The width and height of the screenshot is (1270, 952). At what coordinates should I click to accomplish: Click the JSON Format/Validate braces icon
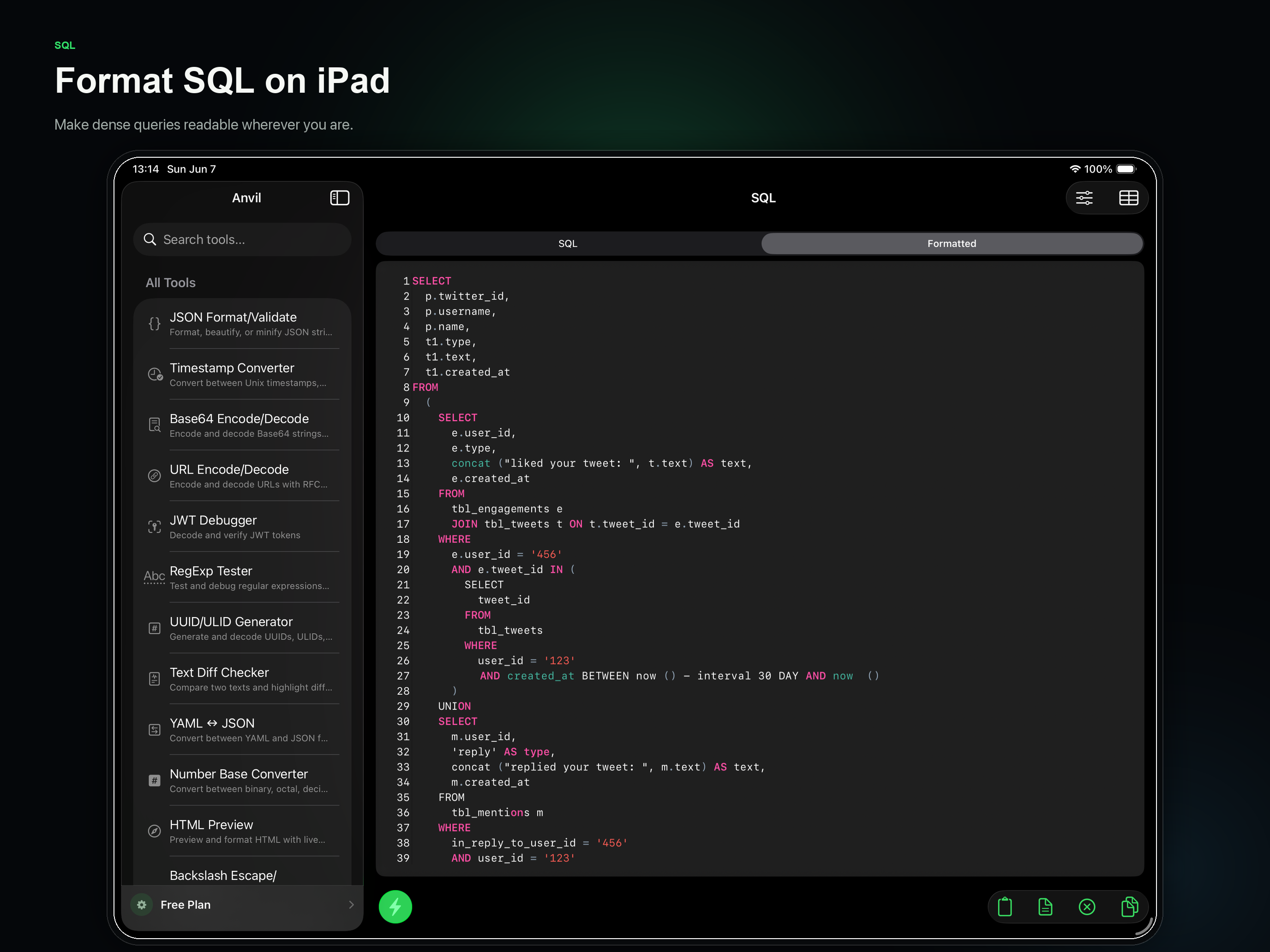tap(155, 324)
